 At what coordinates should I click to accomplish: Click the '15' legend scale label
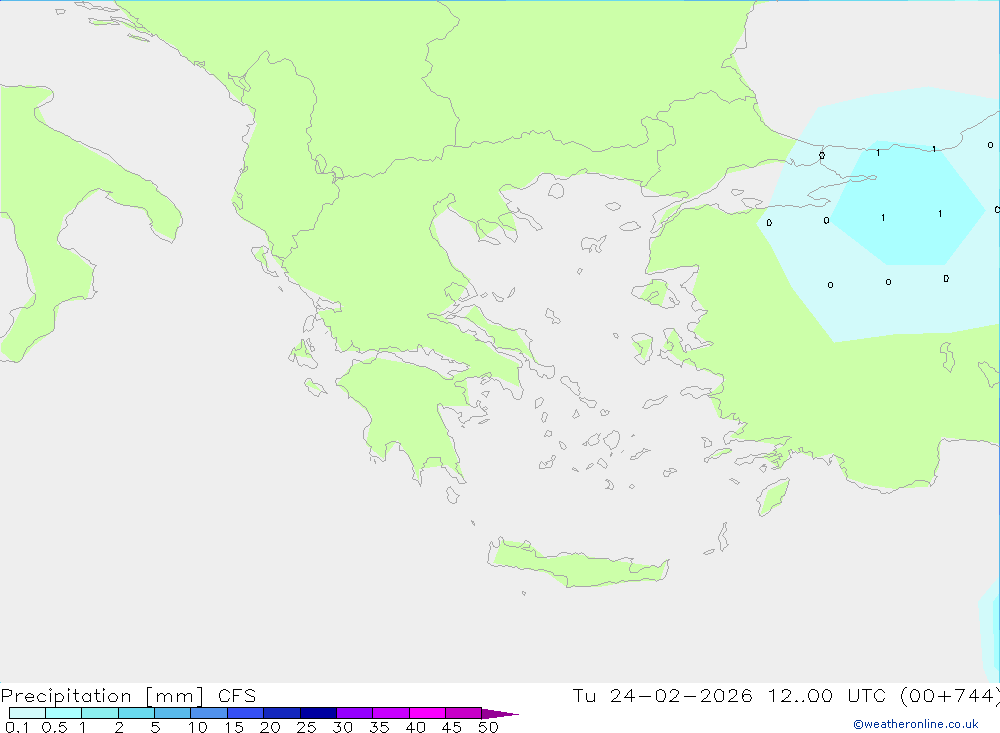[x=234, y=727]
